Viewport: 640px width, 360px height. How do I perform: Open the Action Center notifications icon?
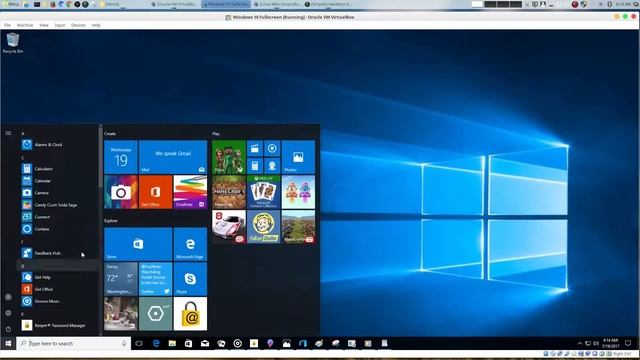pos(628,343)
